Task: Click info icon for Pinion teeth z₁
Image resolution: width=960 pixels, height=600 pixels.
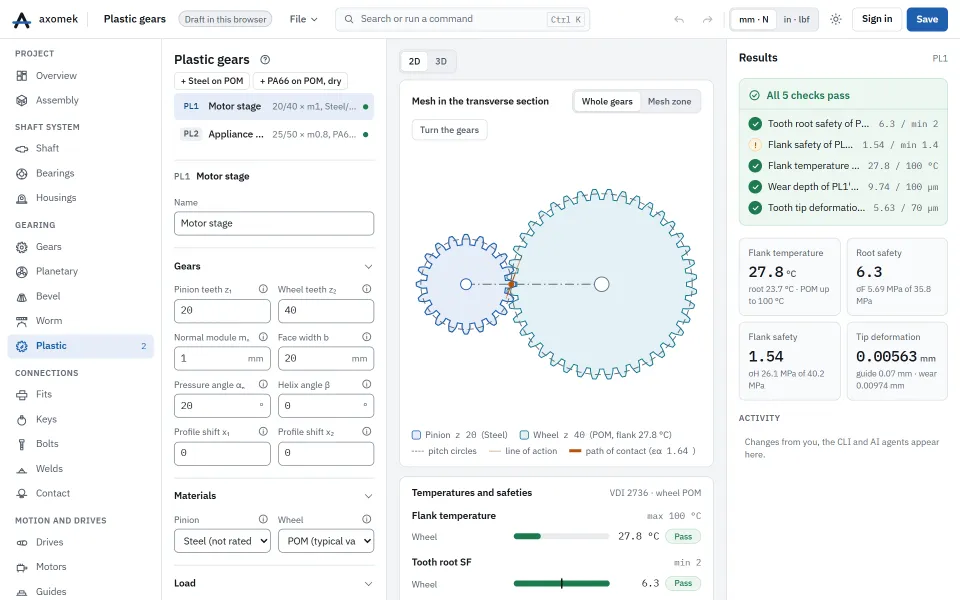Action: click(x=263, y=289)
